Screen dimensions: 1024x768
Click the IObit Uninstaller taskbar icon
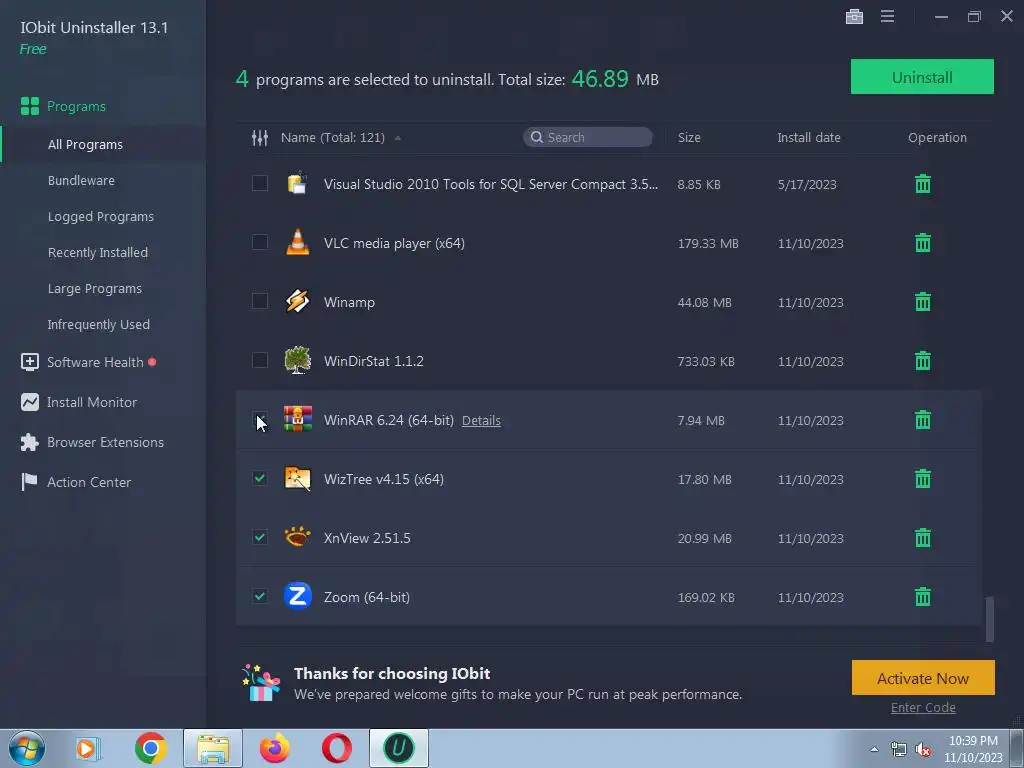399,748
